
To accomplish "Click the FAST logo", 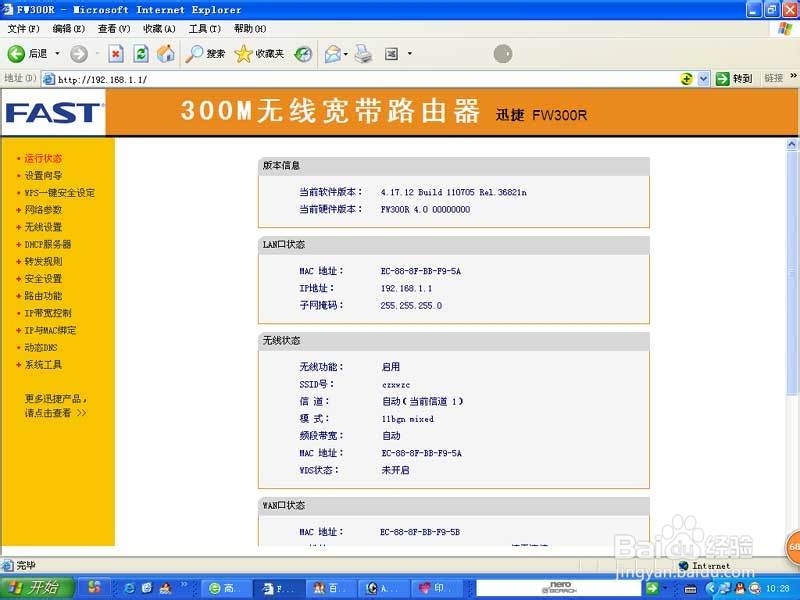I will click(54, 113).
